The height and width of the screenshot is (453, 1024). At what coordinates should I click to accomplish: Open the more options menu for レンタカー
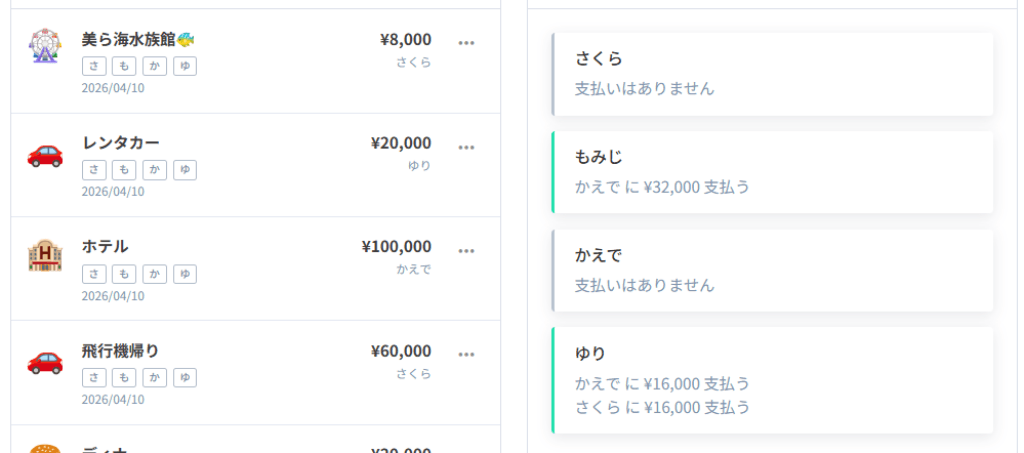point(466,147)
